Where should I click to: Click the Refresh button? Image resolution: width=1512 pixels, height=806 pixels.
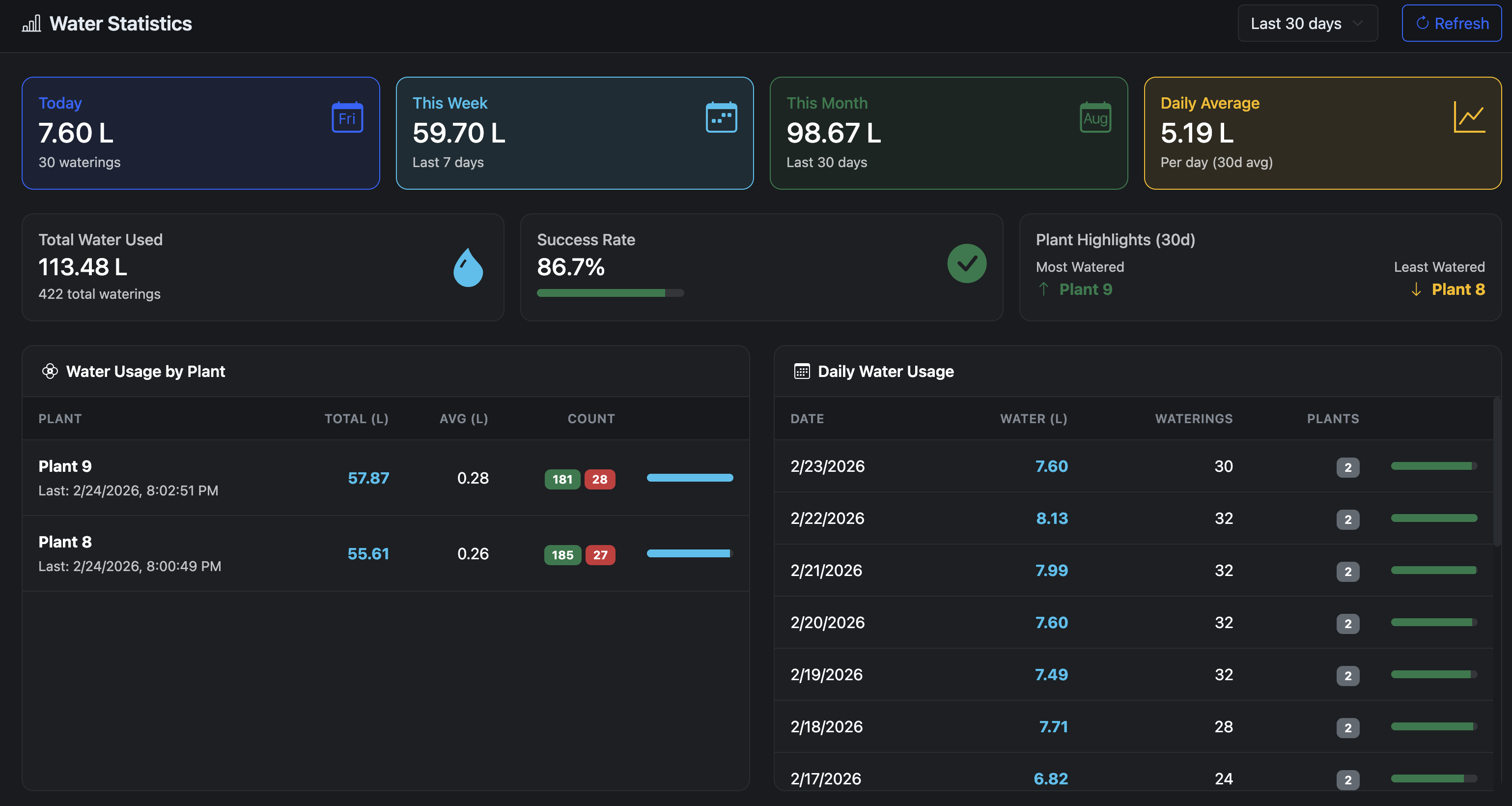click(x=1451, y=23)
